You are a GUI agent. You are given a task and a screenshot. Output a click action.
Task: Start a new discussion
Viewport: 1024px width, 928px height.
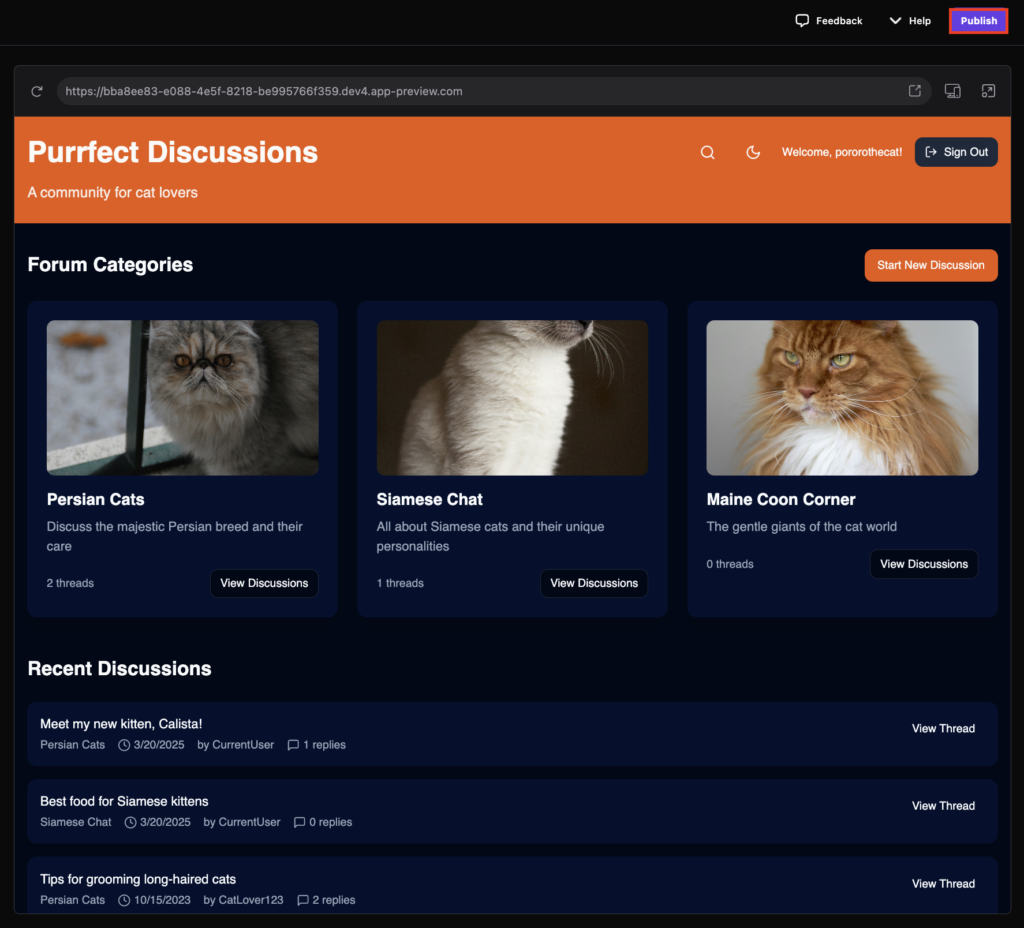coord(930,265)
